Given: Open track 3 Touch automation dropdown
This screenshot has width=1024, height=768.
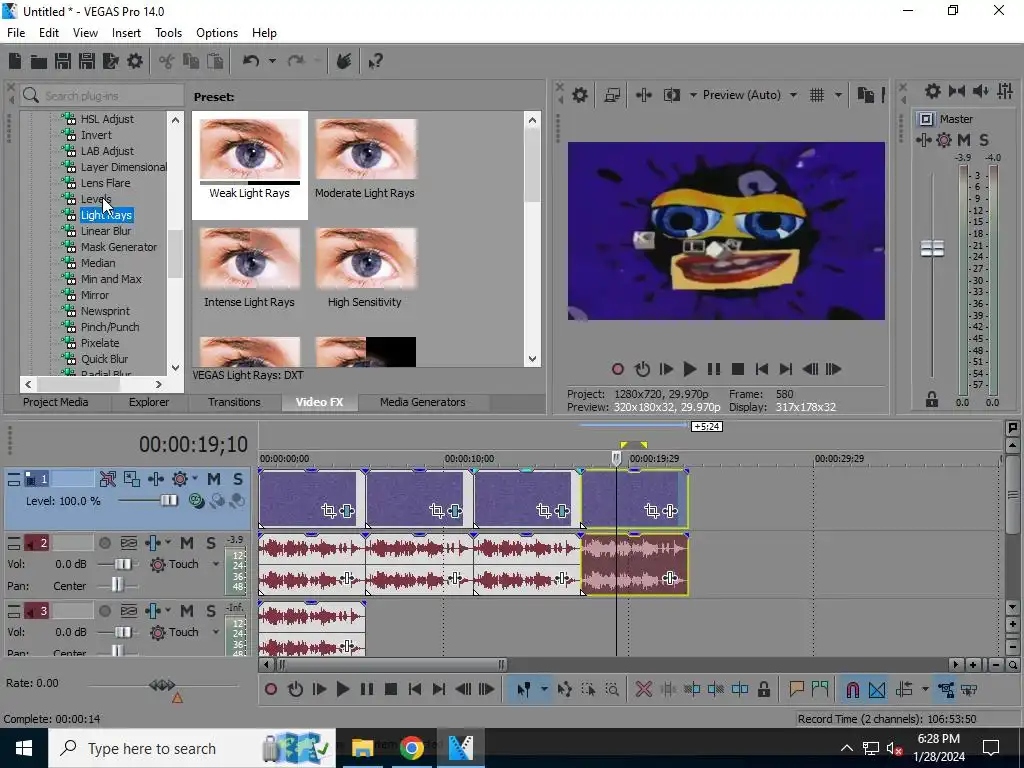Looking at the screenshot, I should coord(216,632).
